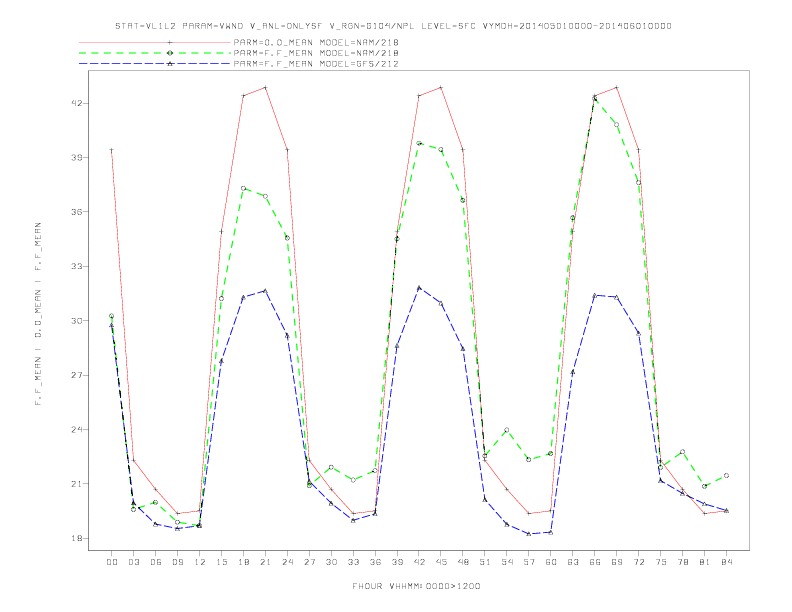The width and height of the screenshot is (792, 612).
Task: Click x-axis tick label 09
Action: tap(177, 562)
